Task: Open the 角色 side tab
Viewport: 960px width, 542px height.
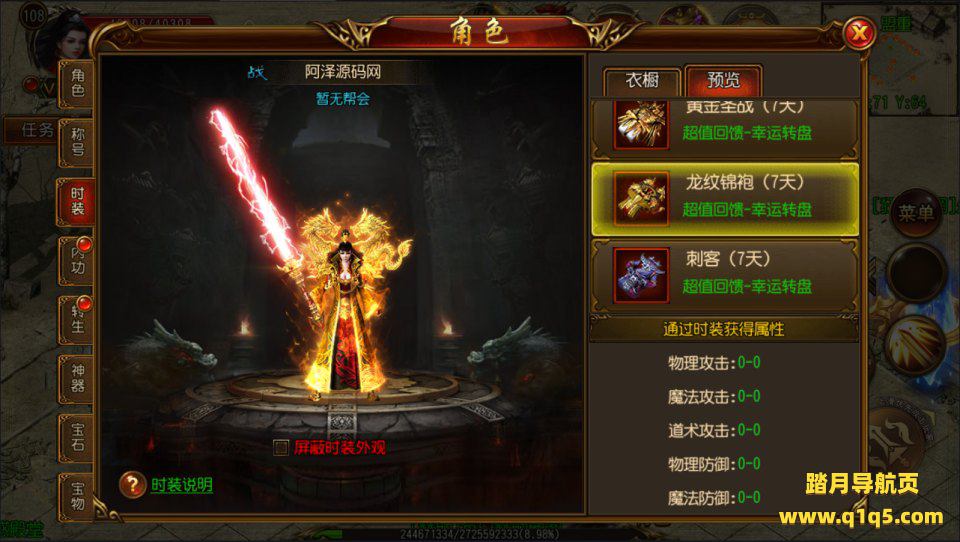Action: [76, 83]
